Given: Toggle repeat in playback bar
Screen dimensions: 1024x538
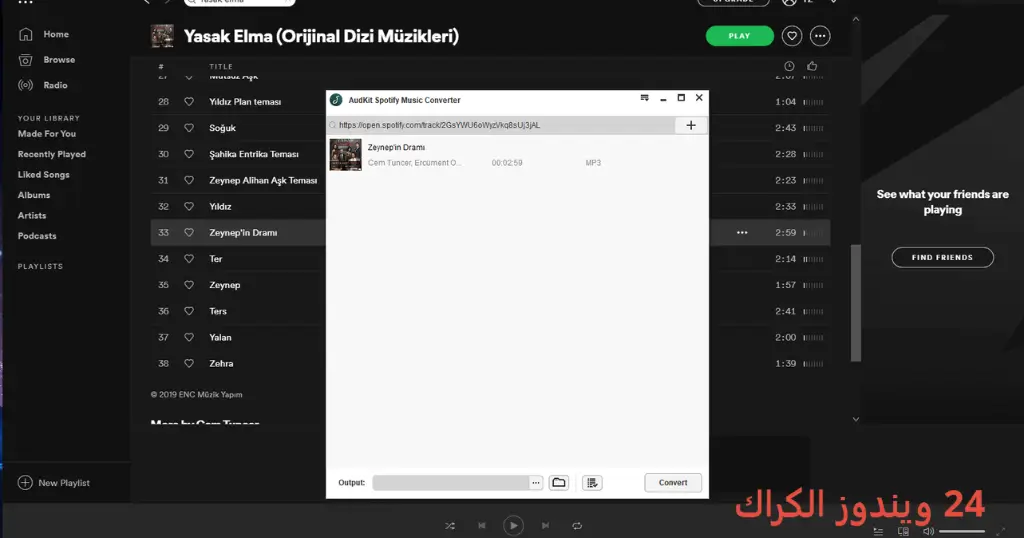Looking at the screenshot, I should click(577, 526).
